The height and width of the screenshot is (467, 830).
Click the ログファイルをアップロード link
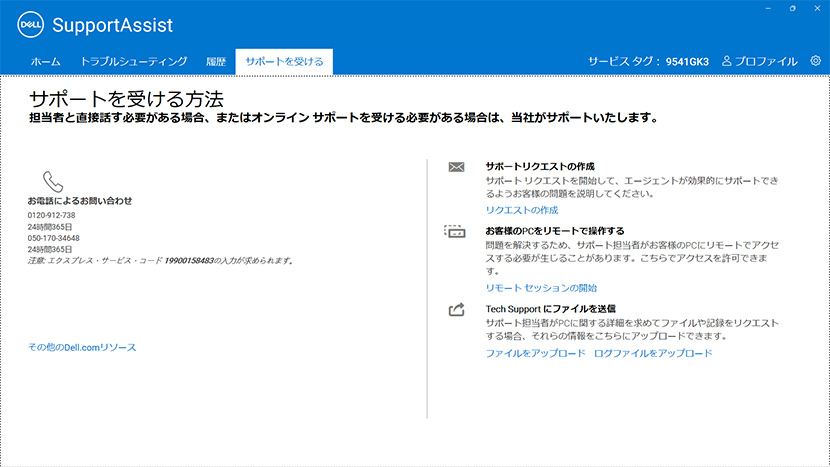pos(653,354)
